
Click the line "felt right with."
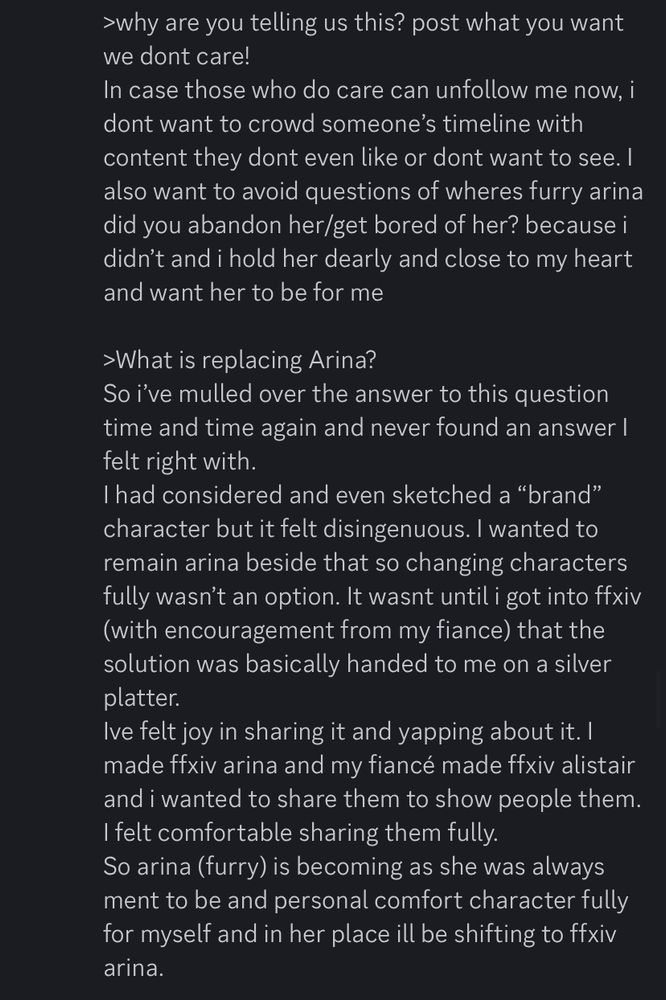[x=180, y=461]
